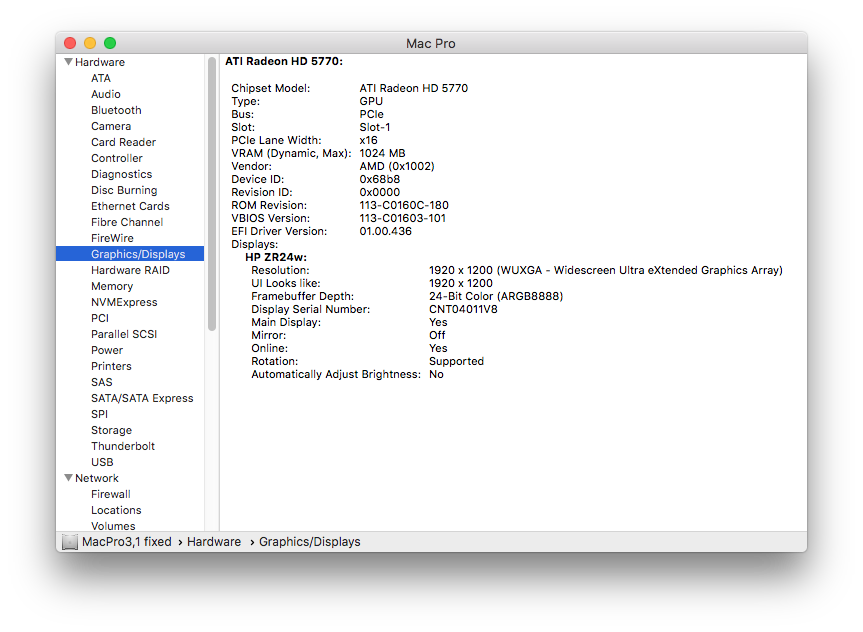Click the sidebar vertical scrollbar
Viewport: 863px width, 632px height.
212,194
